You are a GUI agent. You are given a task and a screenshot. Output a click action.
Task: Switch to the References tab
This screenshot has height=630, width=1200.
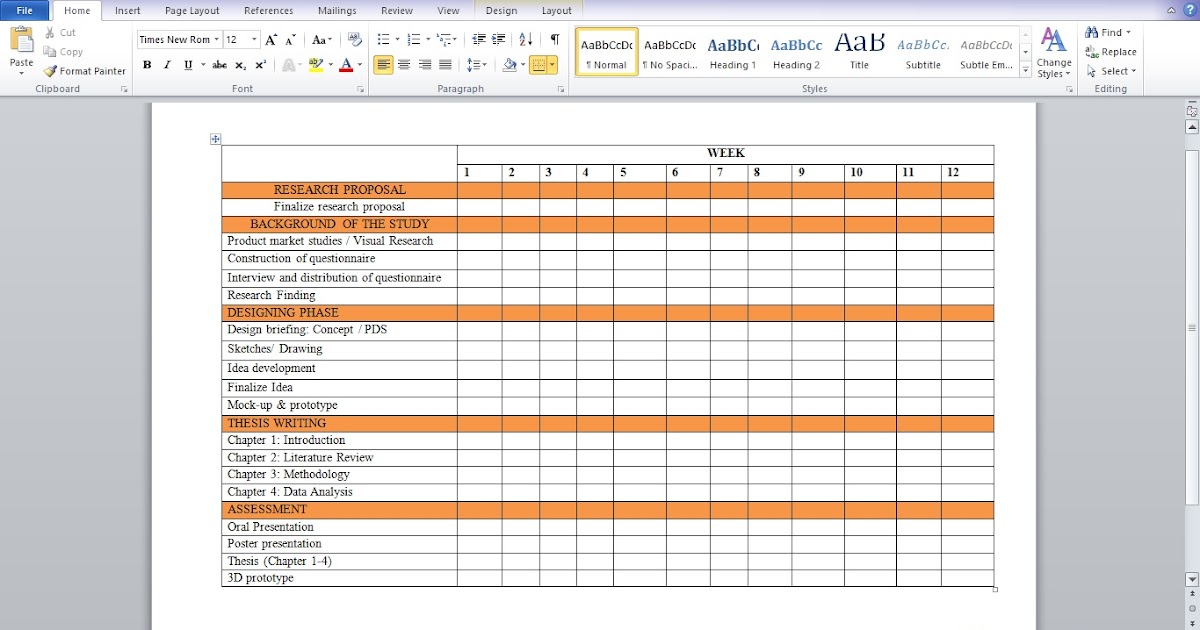(x=269, y=11)
